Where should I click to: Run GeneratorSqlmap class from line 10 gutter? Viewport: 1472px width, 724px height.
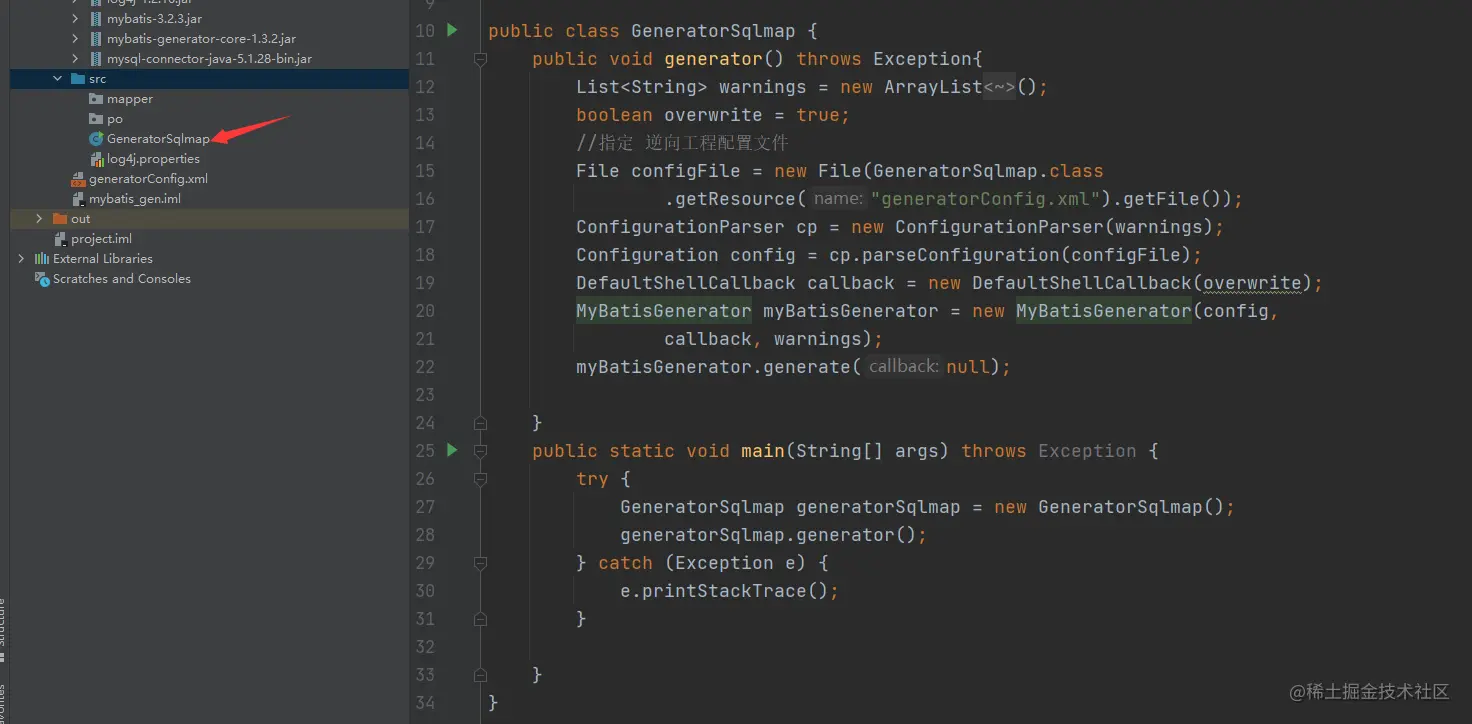coord(452,30)
